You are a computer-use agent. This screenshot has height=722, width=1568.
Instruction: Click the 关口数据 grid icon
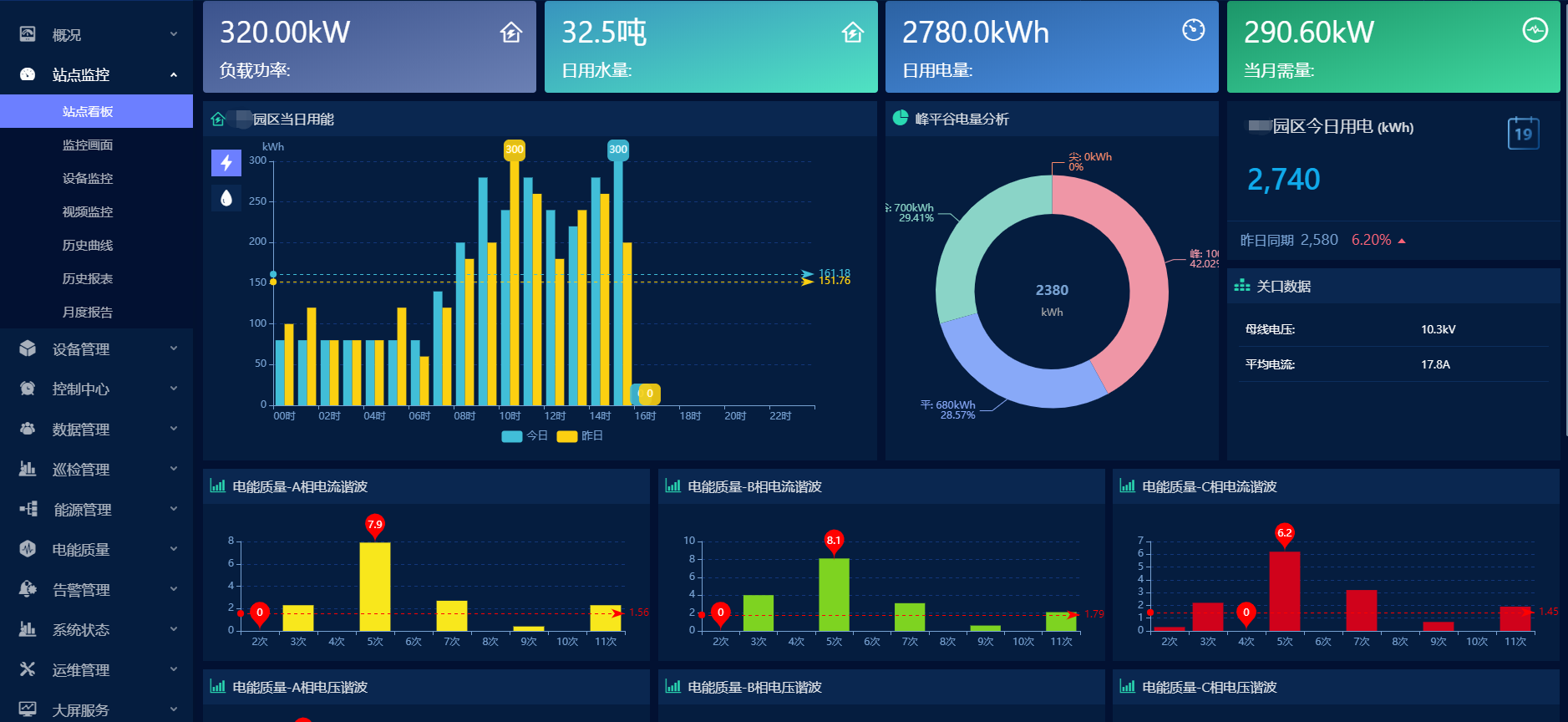[1242, 286]
